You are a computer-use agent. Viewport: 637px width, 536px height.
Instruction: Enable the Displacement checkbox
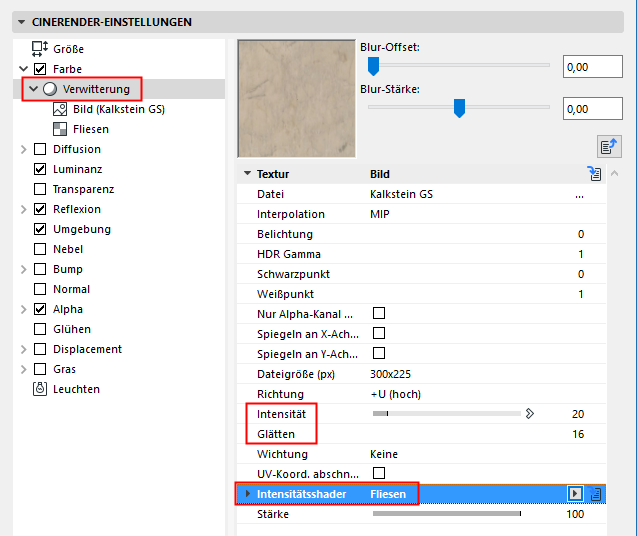[x=40, y=349]
